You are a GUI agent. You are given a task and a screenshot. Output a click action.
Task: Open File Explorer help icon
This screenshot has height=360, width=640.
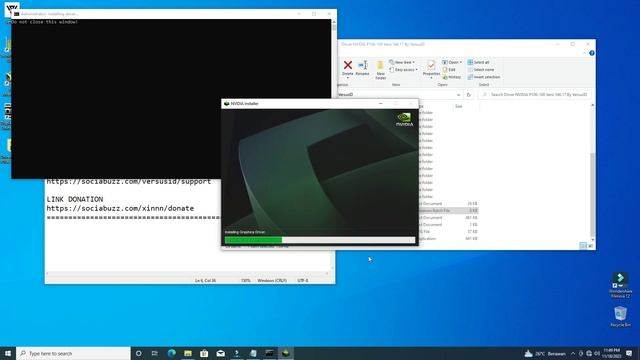click(592, 53)
